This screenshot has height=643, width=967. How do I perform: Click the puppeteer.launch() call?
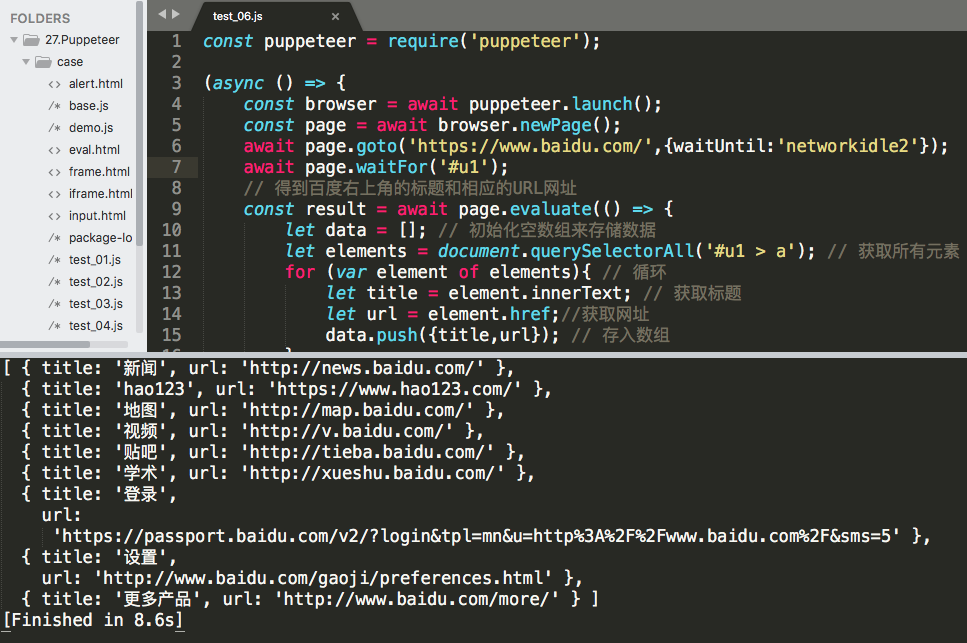(565, 104)
